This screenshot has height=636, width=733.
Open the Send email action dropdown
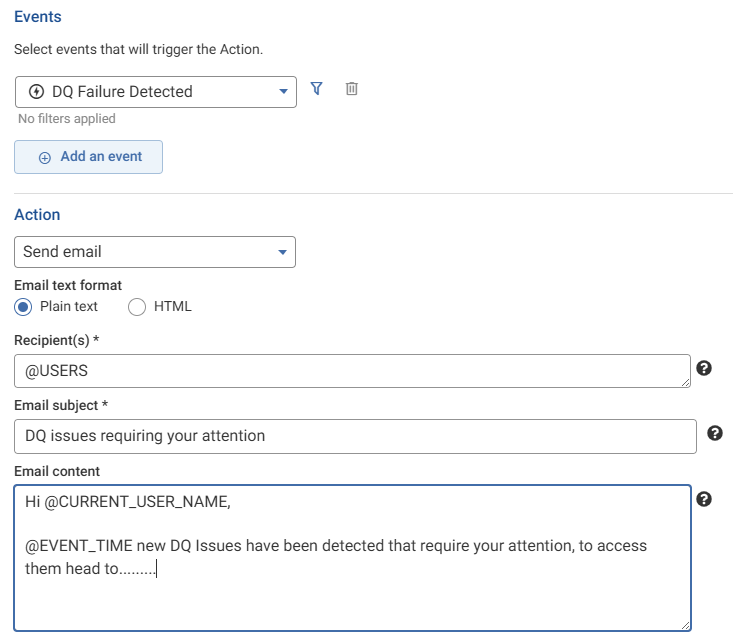282,252
